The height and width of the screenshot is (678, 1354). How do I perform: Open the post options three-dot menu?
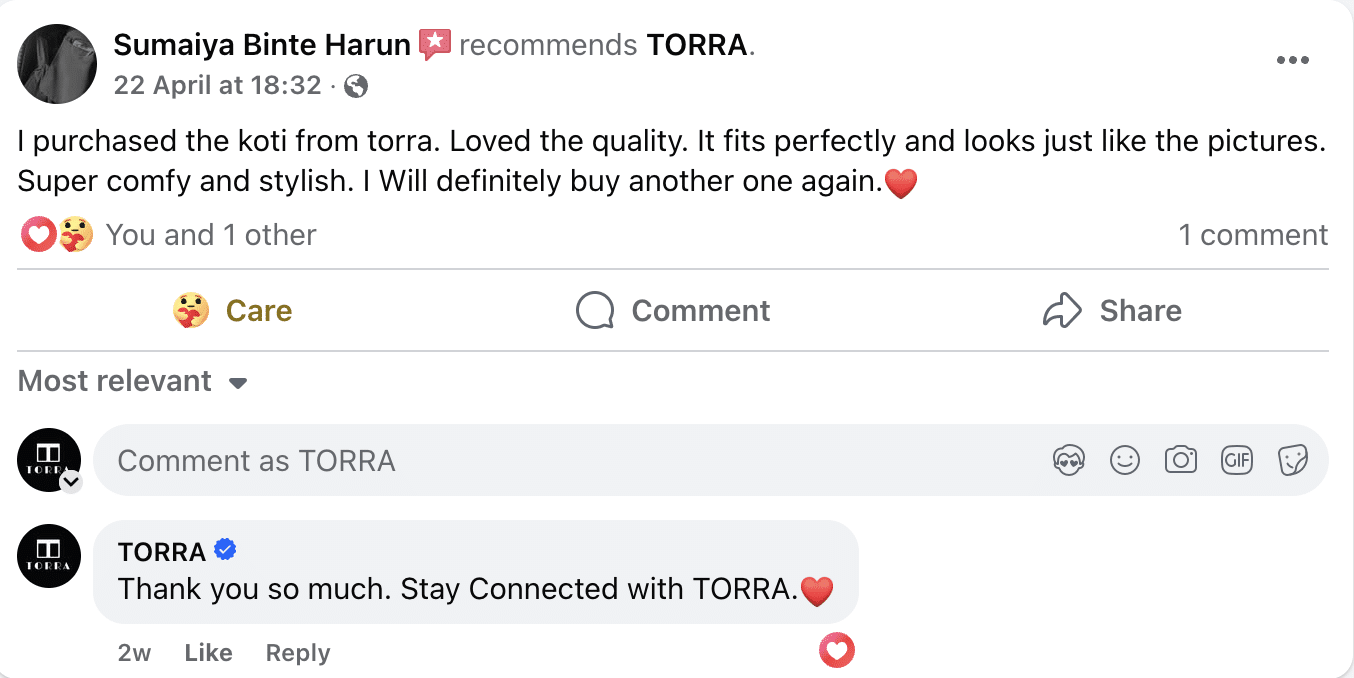click(1293, 59)
